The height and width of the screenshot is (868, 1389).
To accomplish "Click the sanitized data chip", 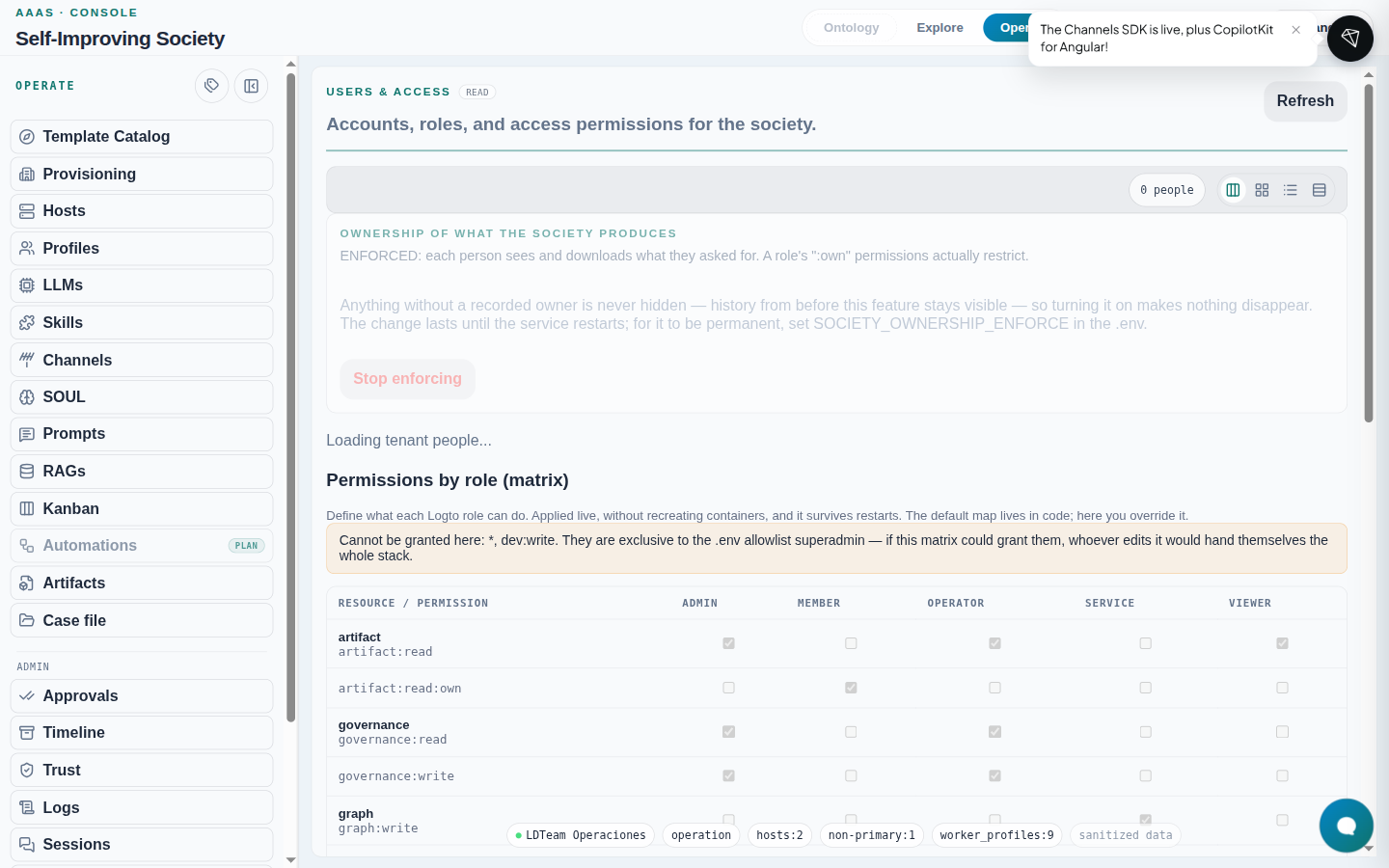I will point(1126,835).
